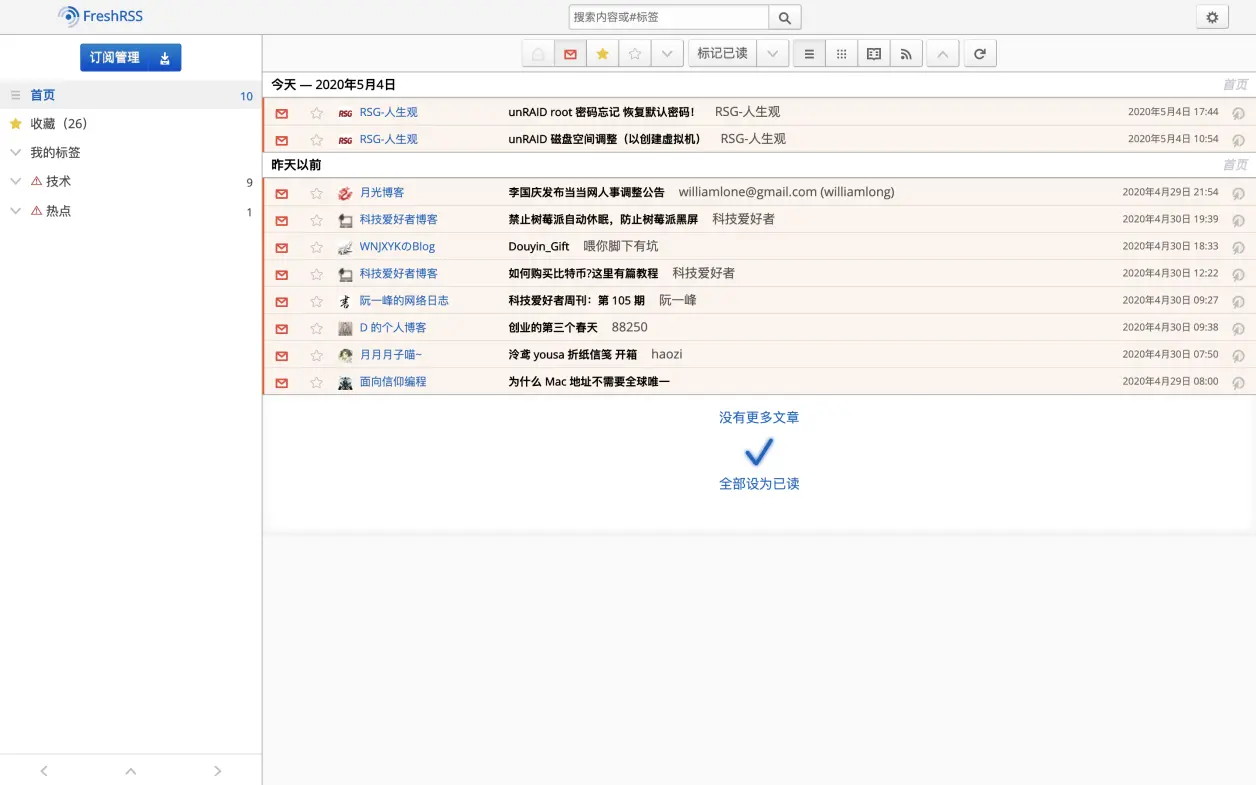Image resolution: width=1256 pixels, height=785 pixels.
Task: Click the 全部设为已读 link
Action: 759,483
